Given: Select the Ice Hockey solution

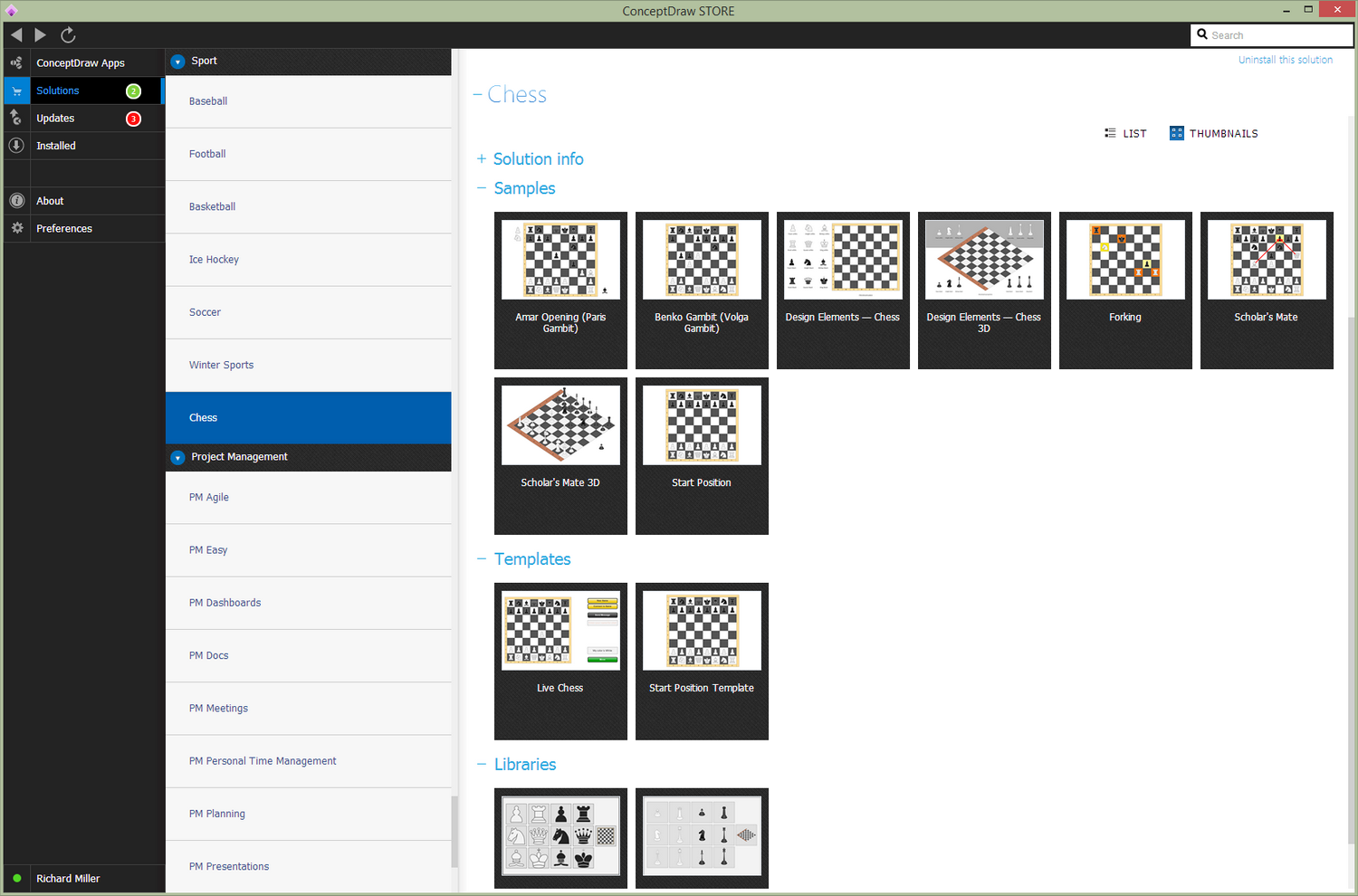Looking at the screenshot, I should pos(308,260).
